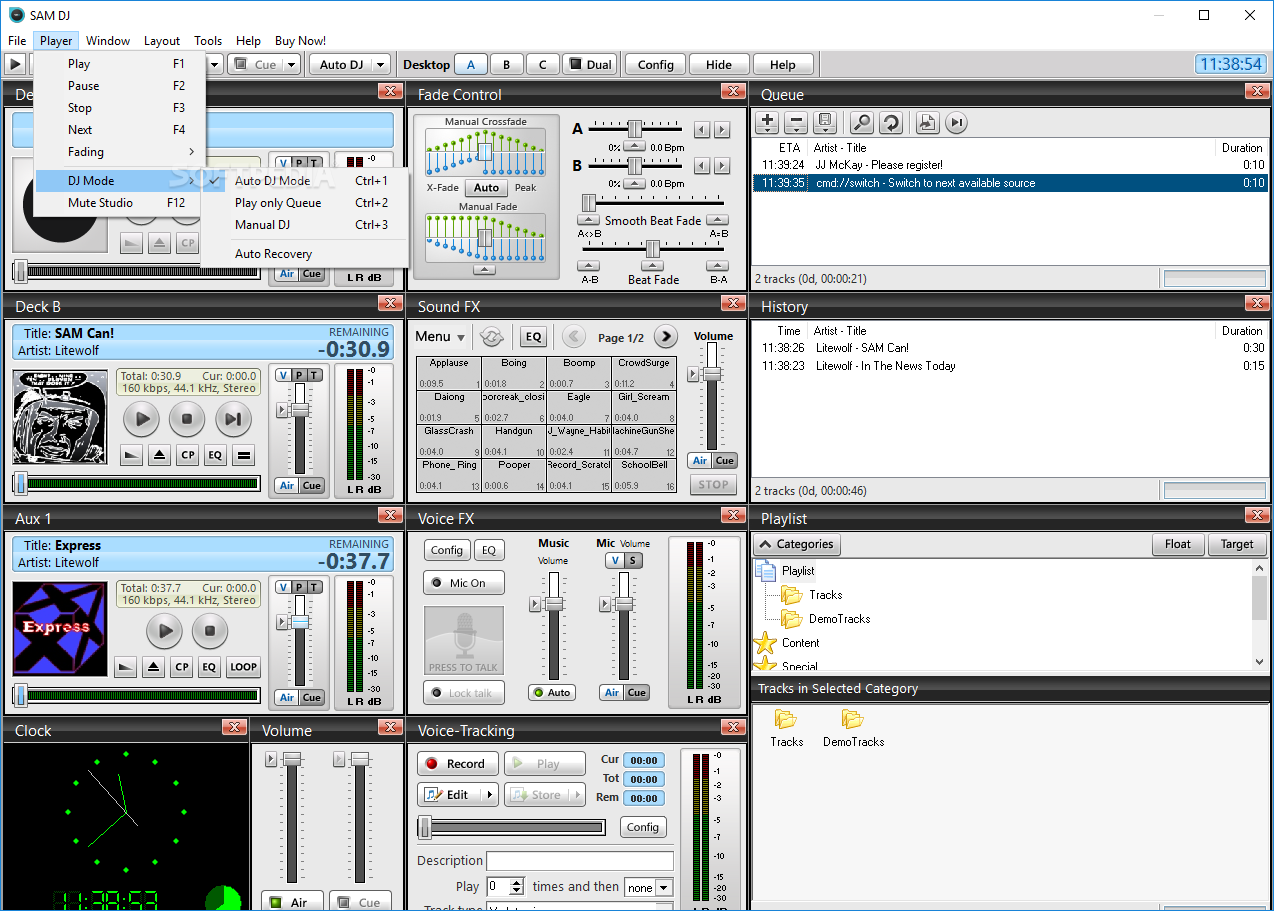This screenshot has width=1274, height=911.
Task: Eject the track from Deck B
Action: click(159, 455)
